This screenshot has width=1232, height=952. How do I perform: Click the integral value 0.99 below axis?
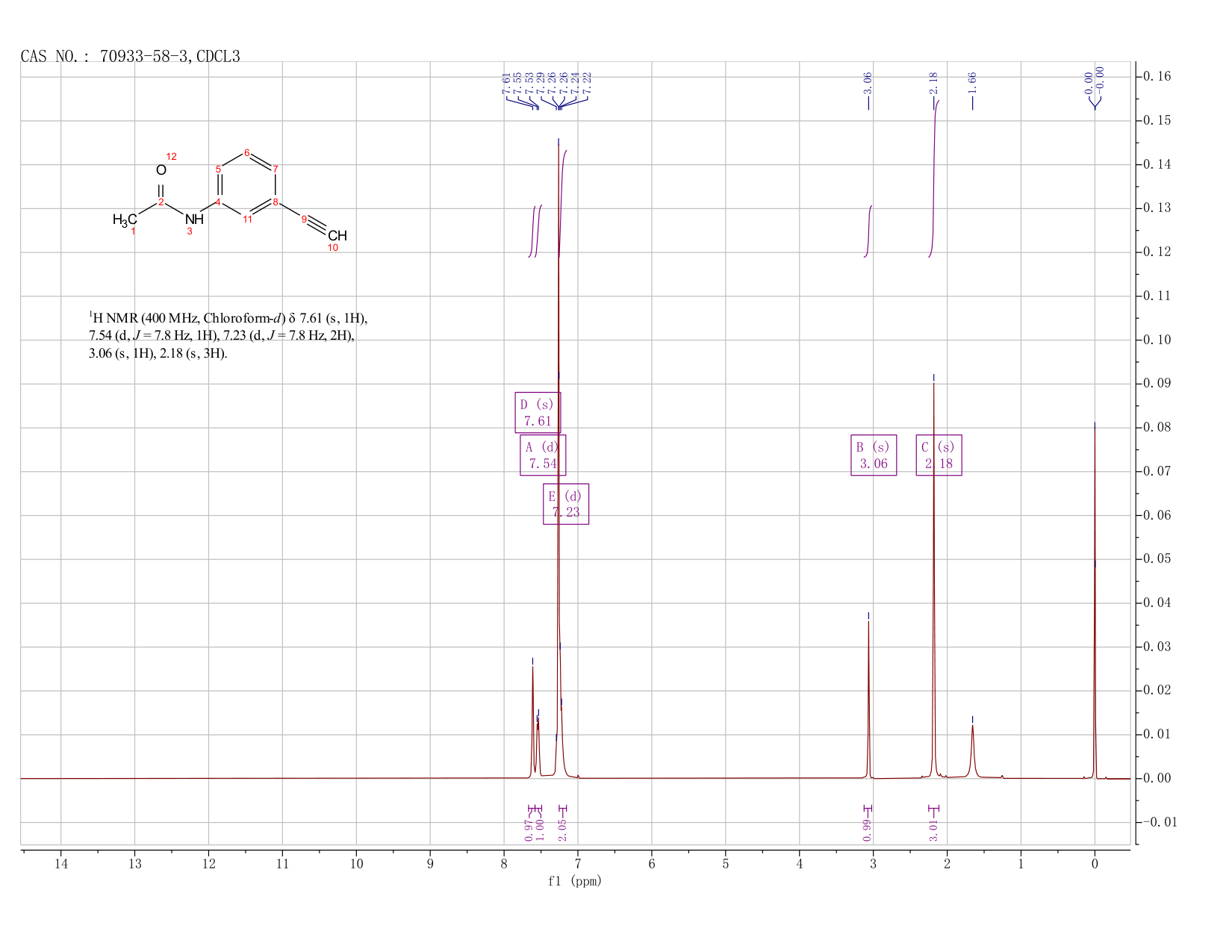(867, 830)
